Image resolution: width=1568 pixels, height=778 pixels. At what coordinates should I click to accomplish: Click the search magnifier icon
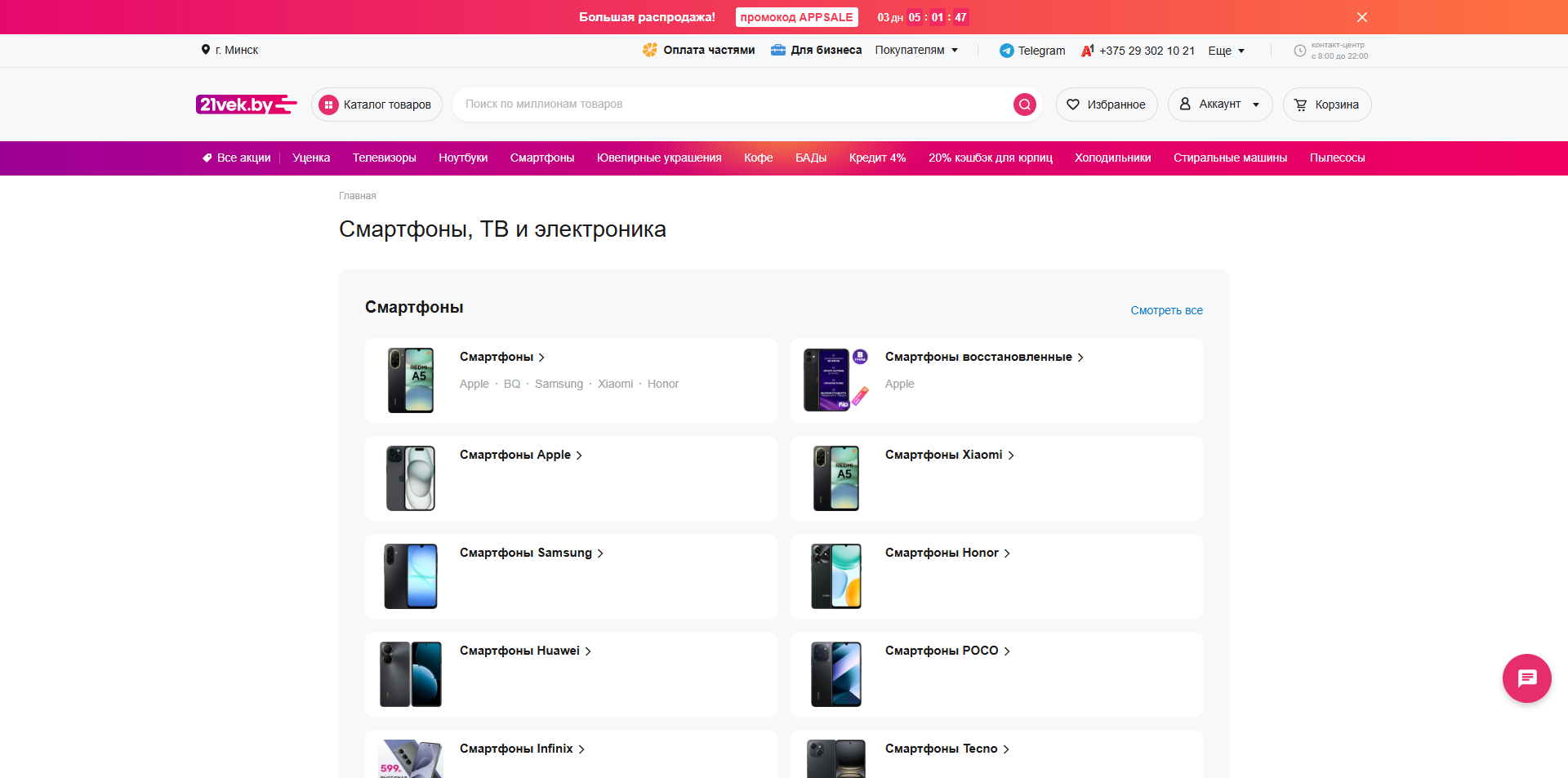point(1024,104)
